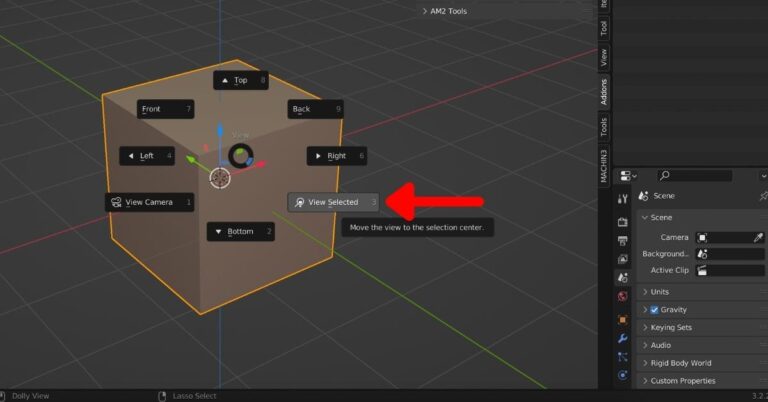Open the Tool properties tab icon

pyautogui.click(x=622, y=199)
